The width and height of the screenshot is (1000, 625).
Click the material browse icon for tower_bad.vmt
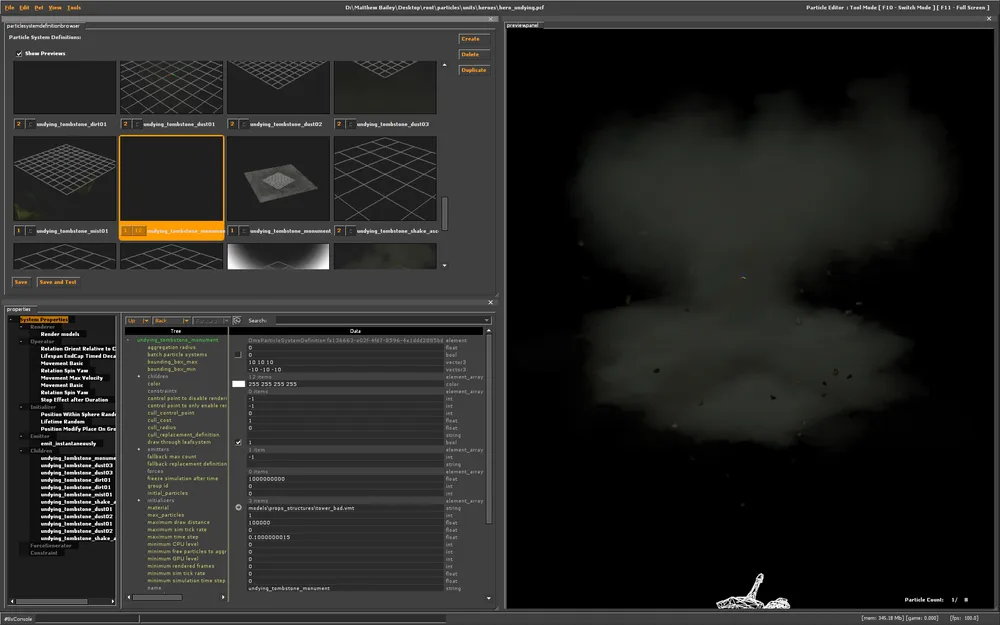tap(237, 508)
